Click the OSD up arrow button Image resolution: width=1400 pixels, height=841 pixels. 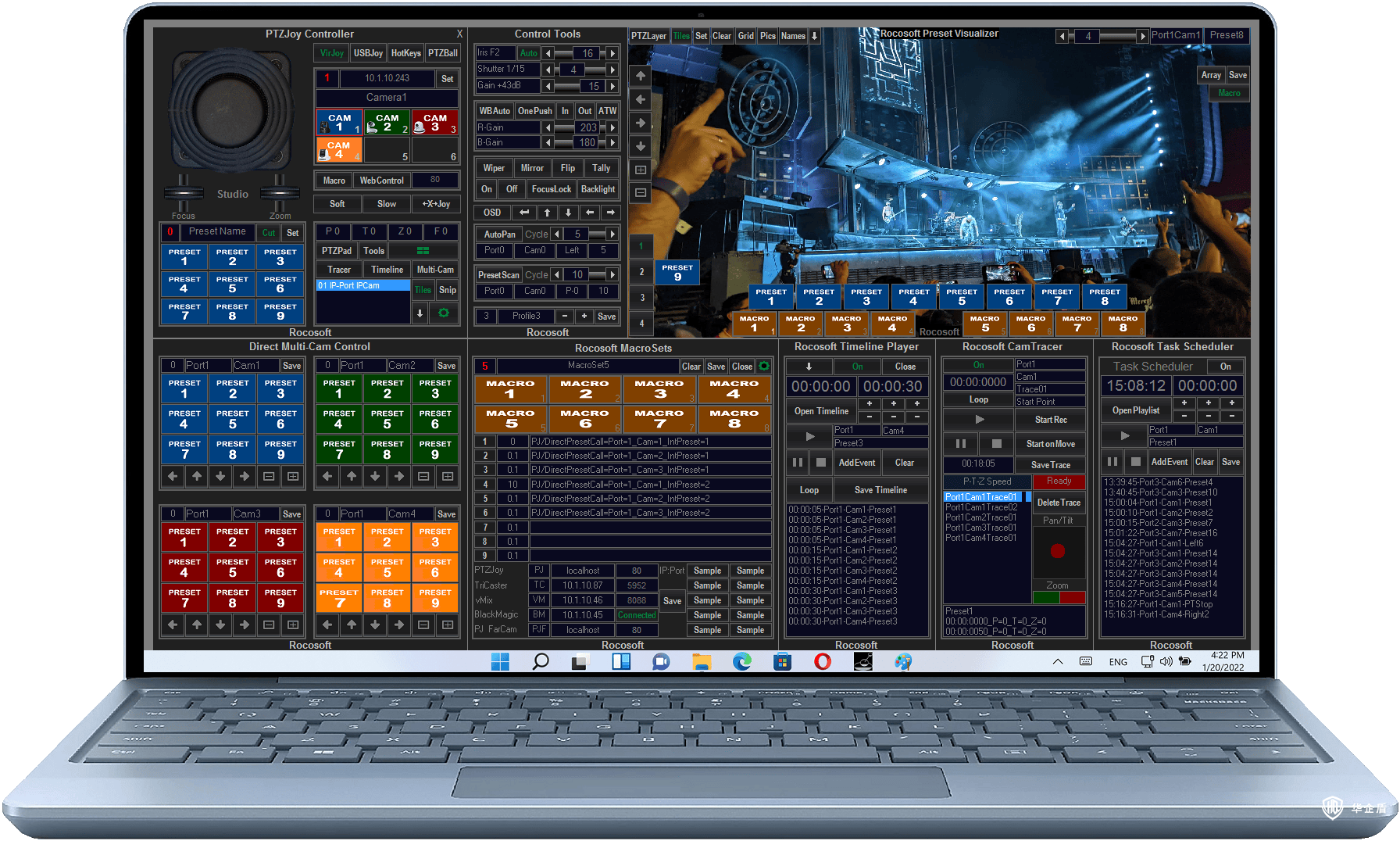547,213
